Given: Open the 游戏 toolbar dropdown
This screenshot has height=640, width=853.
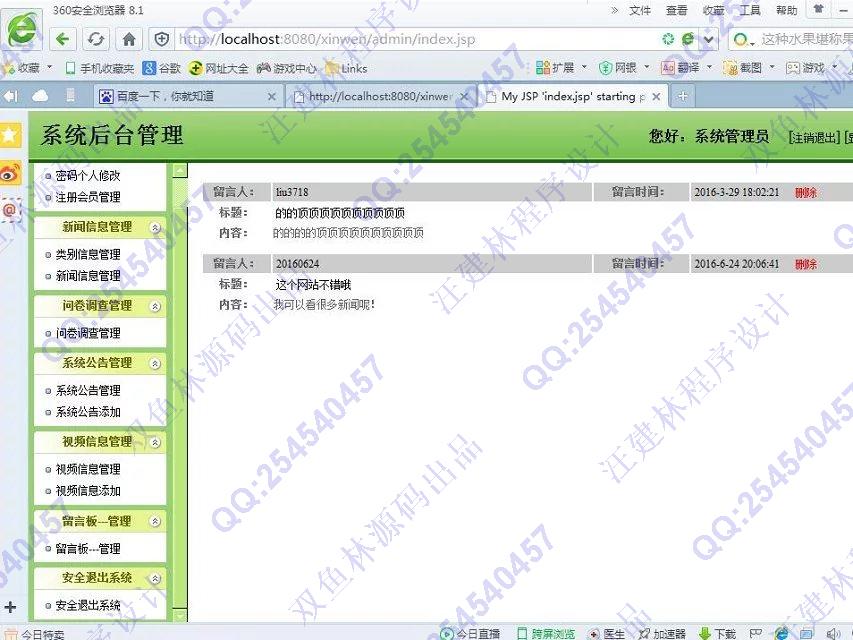Looking at the screenshot, I should (812, 67).
